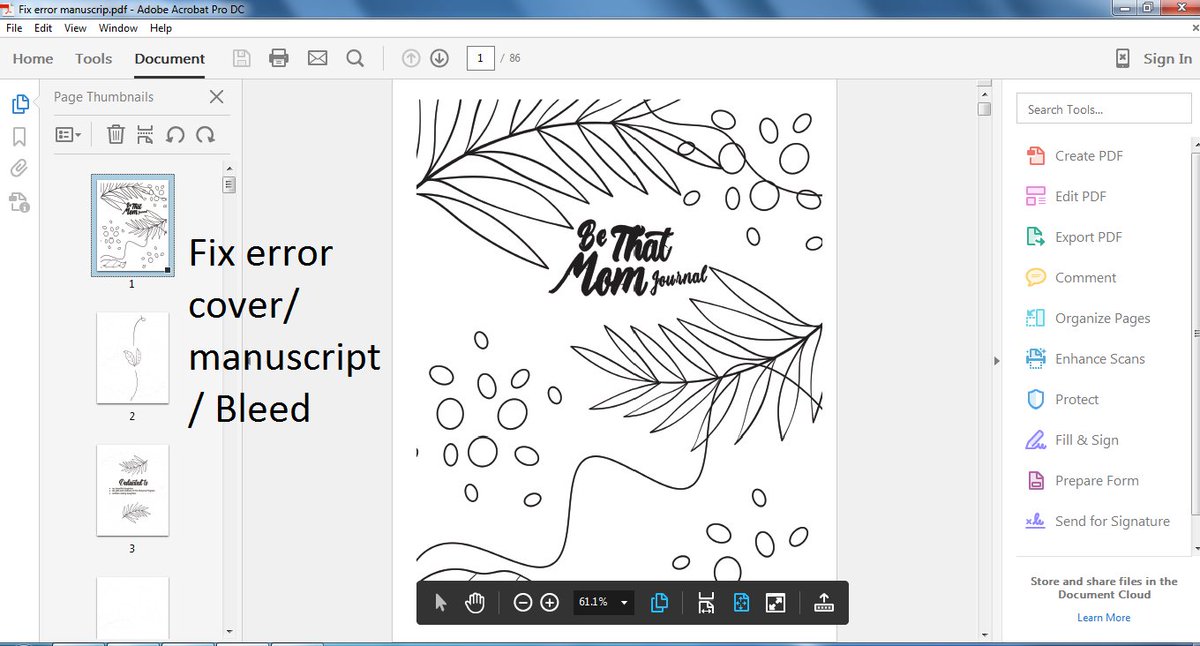Click the Learn More link
Screen dimensions: 1200x646
point(1104,618)
